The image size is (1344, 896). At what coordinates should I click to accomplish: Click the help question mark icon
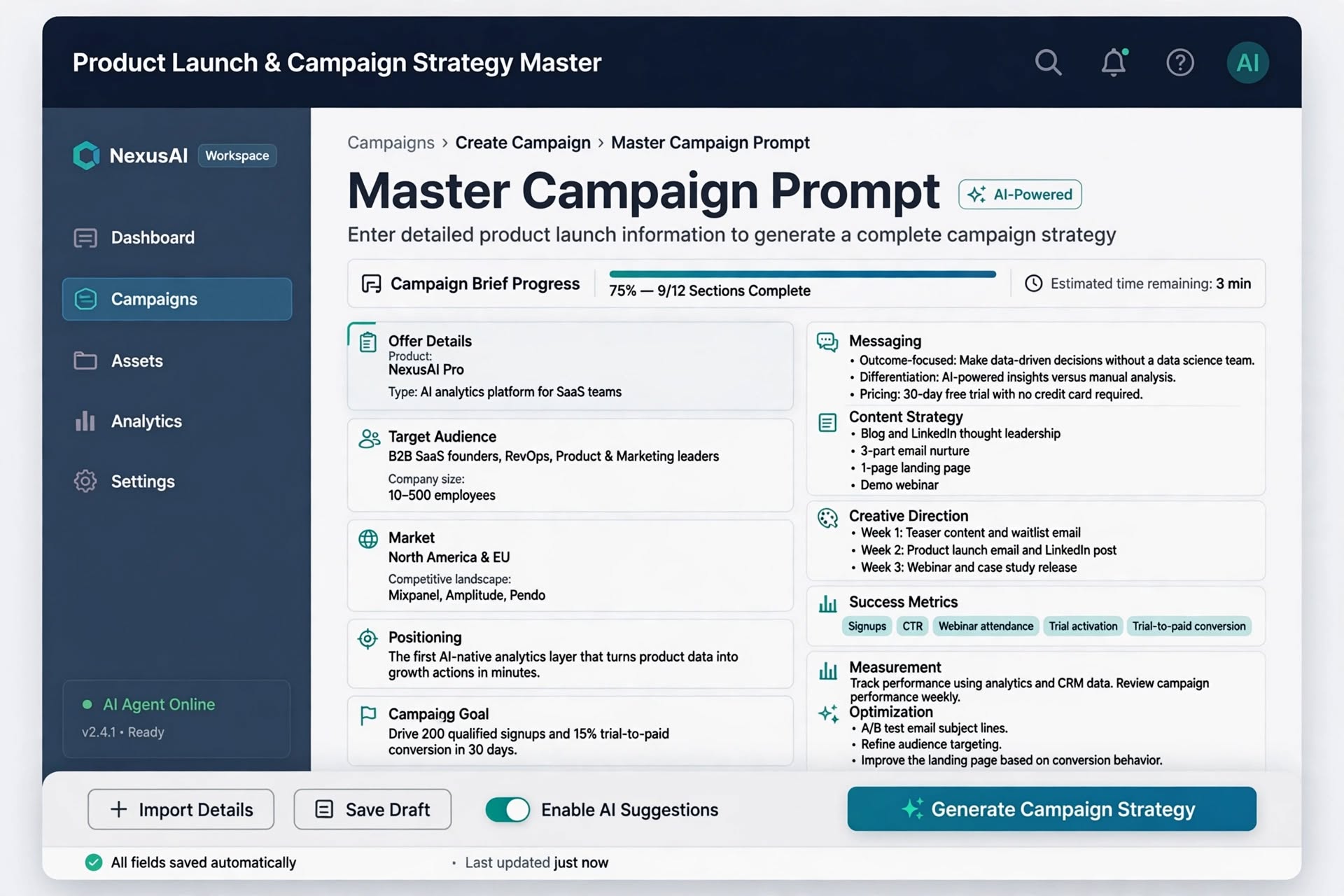[1180, 62]
